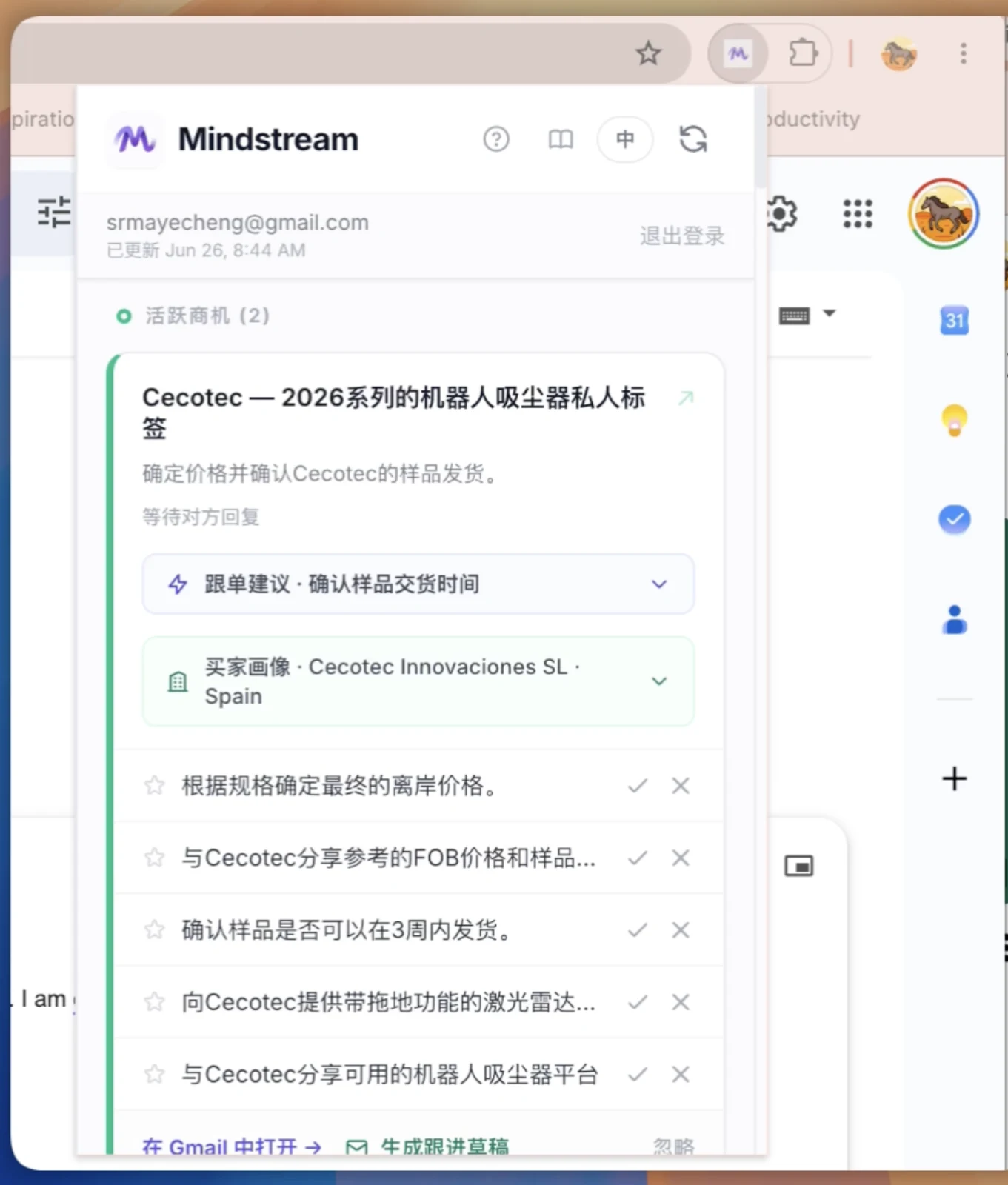The height and width of the screenshot is (1185, 1008).
Task: Open the Chrome extensions puzzle icon
Action: (803, 53)
